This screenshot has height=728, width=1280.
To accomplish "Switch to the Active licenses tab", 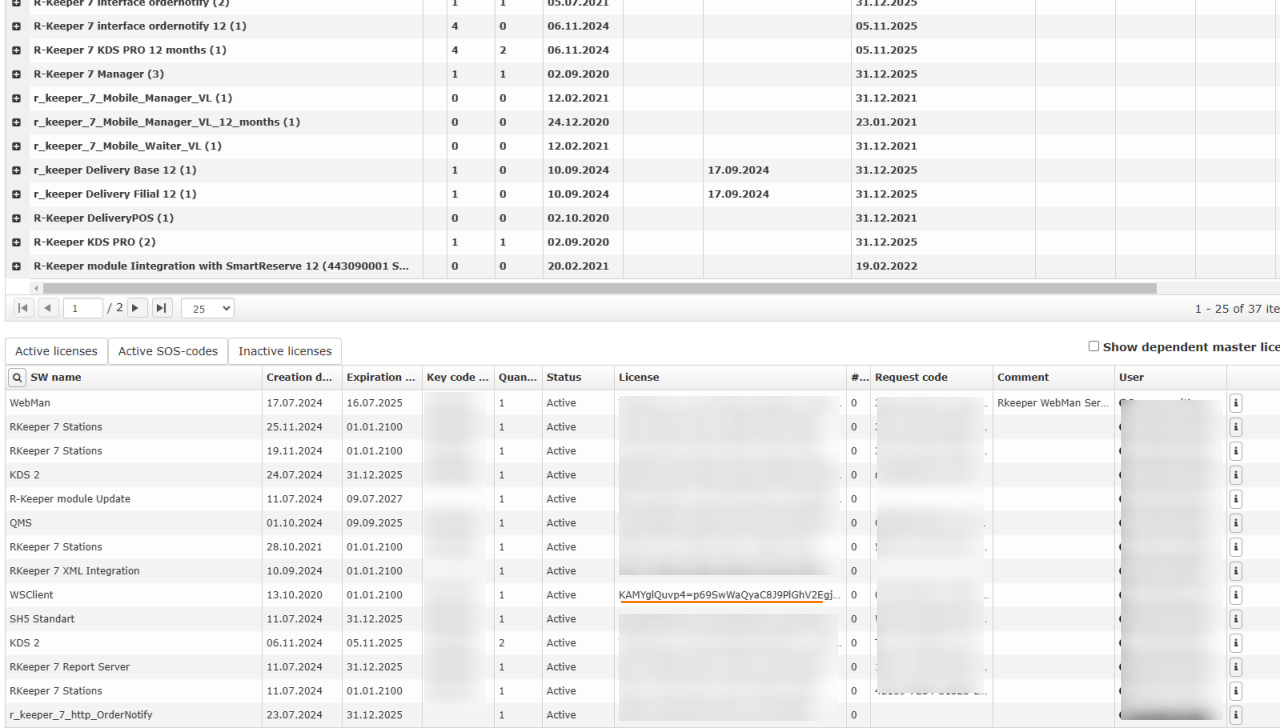I will 56,351.
